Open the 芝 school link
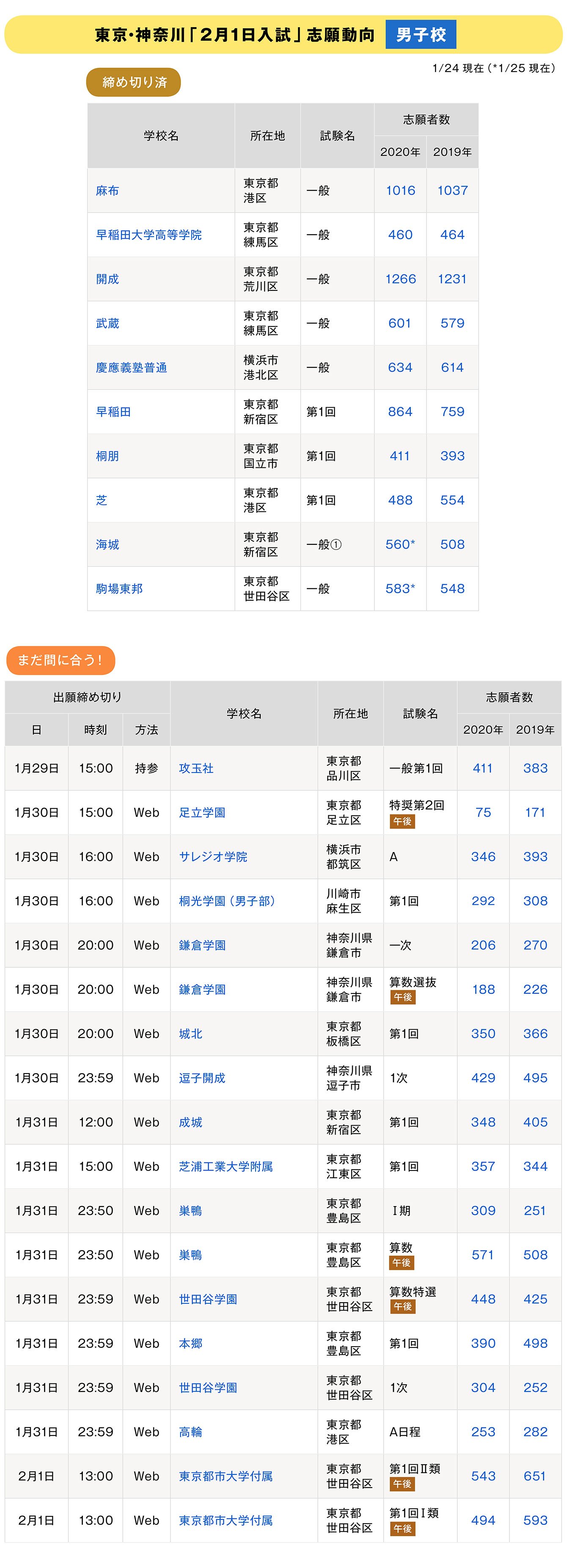The height and width of the screenshot is (1568, 567). [x=102, y=500]
